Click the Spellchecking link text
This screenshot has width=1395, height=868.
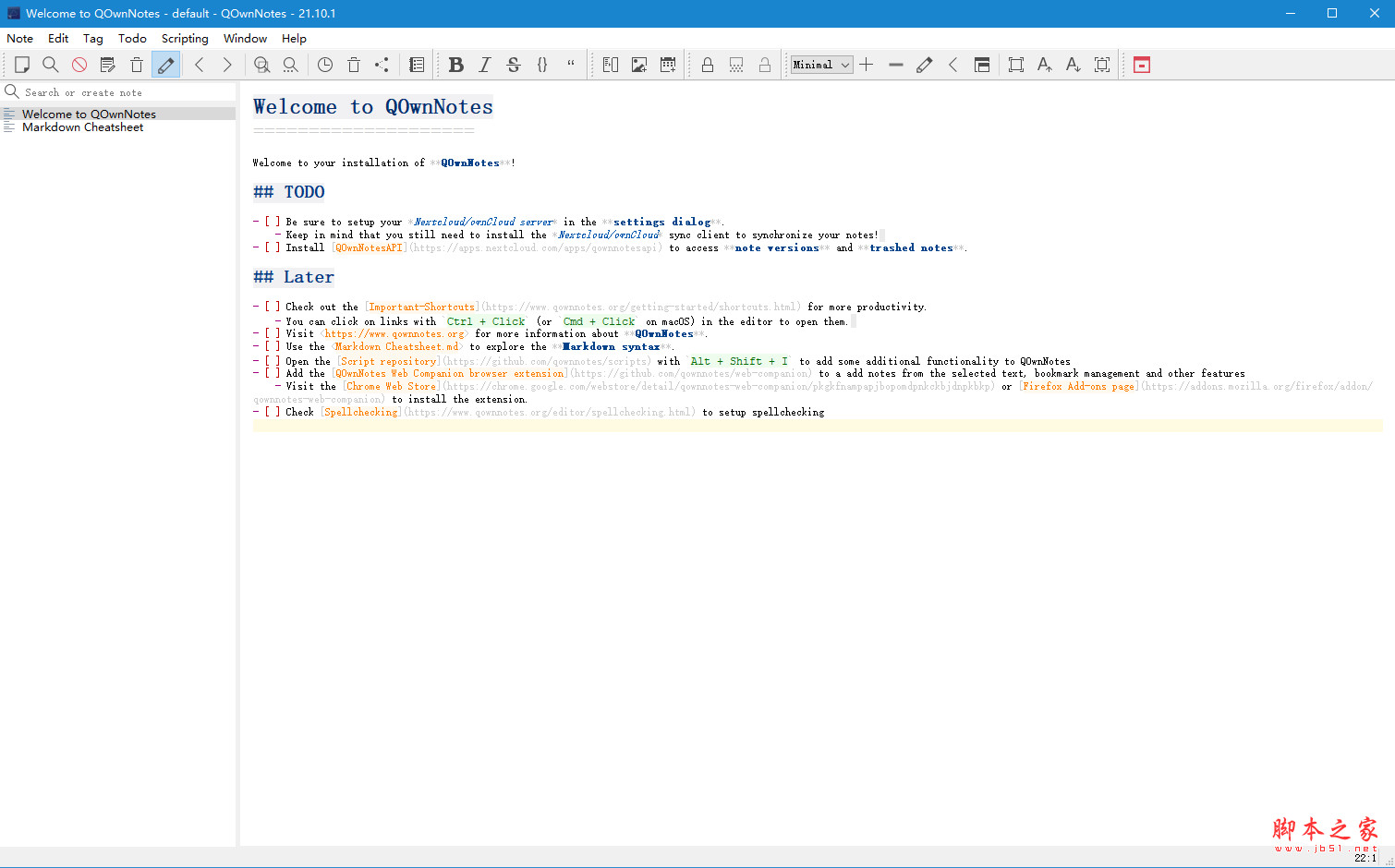point(361,412)
